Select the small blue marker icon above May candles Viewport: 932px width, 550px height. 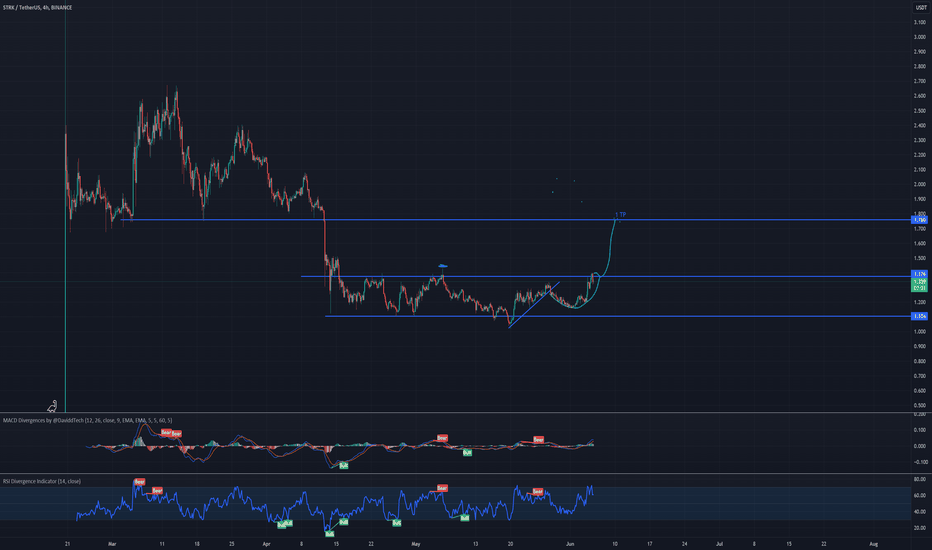pos(442,266)
